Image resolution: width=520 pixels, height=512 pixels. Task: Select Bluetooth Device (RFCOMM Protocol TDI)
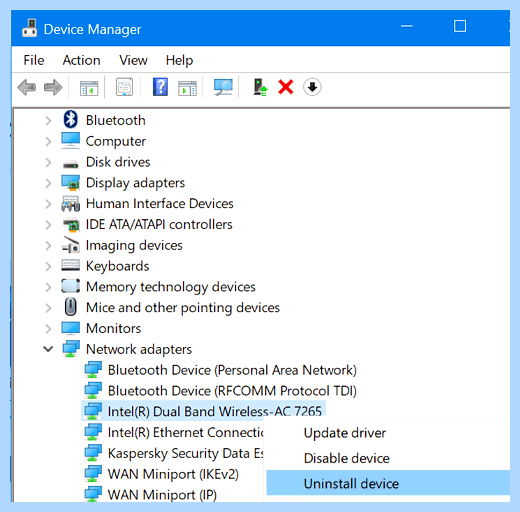click(232, 391)
